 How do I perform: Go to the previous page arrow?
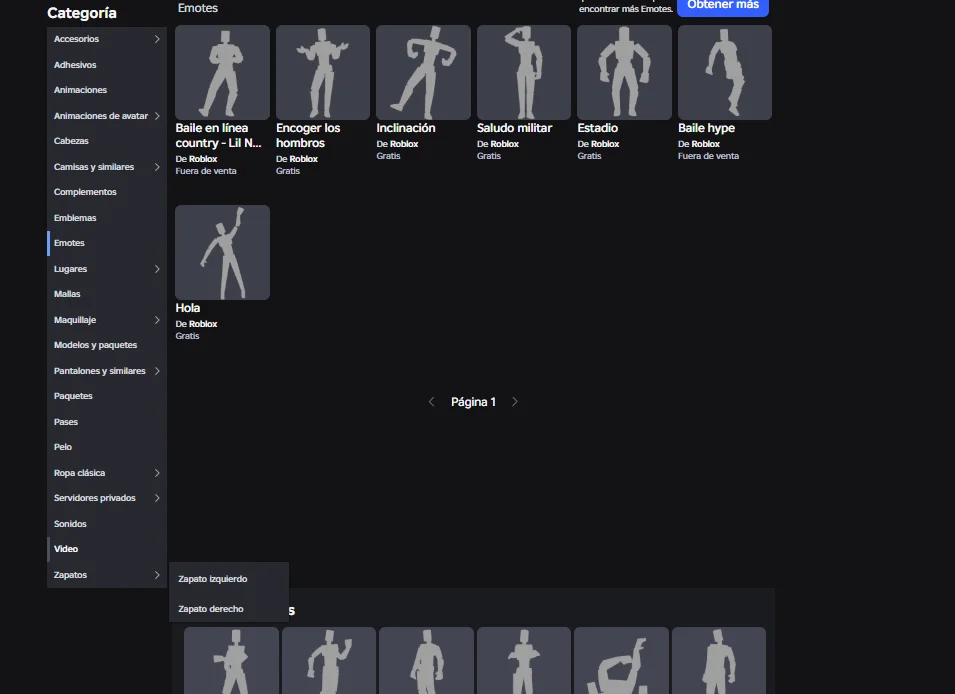[x=431, y=402]
